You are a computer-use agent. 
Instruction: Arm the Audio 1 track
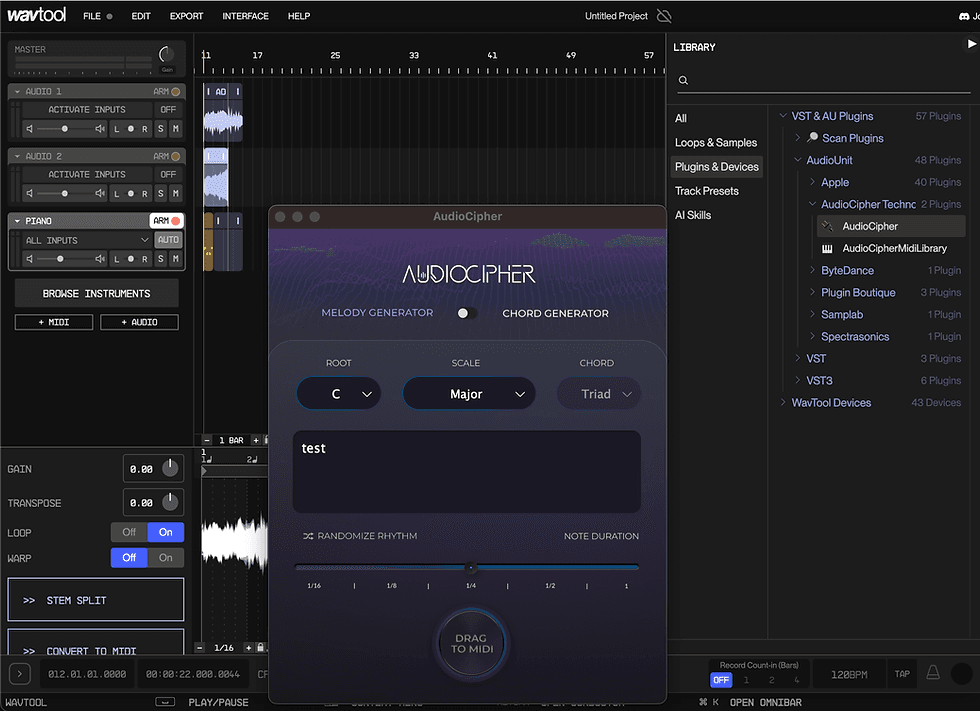pyautogui.click(x=167, y=91)
